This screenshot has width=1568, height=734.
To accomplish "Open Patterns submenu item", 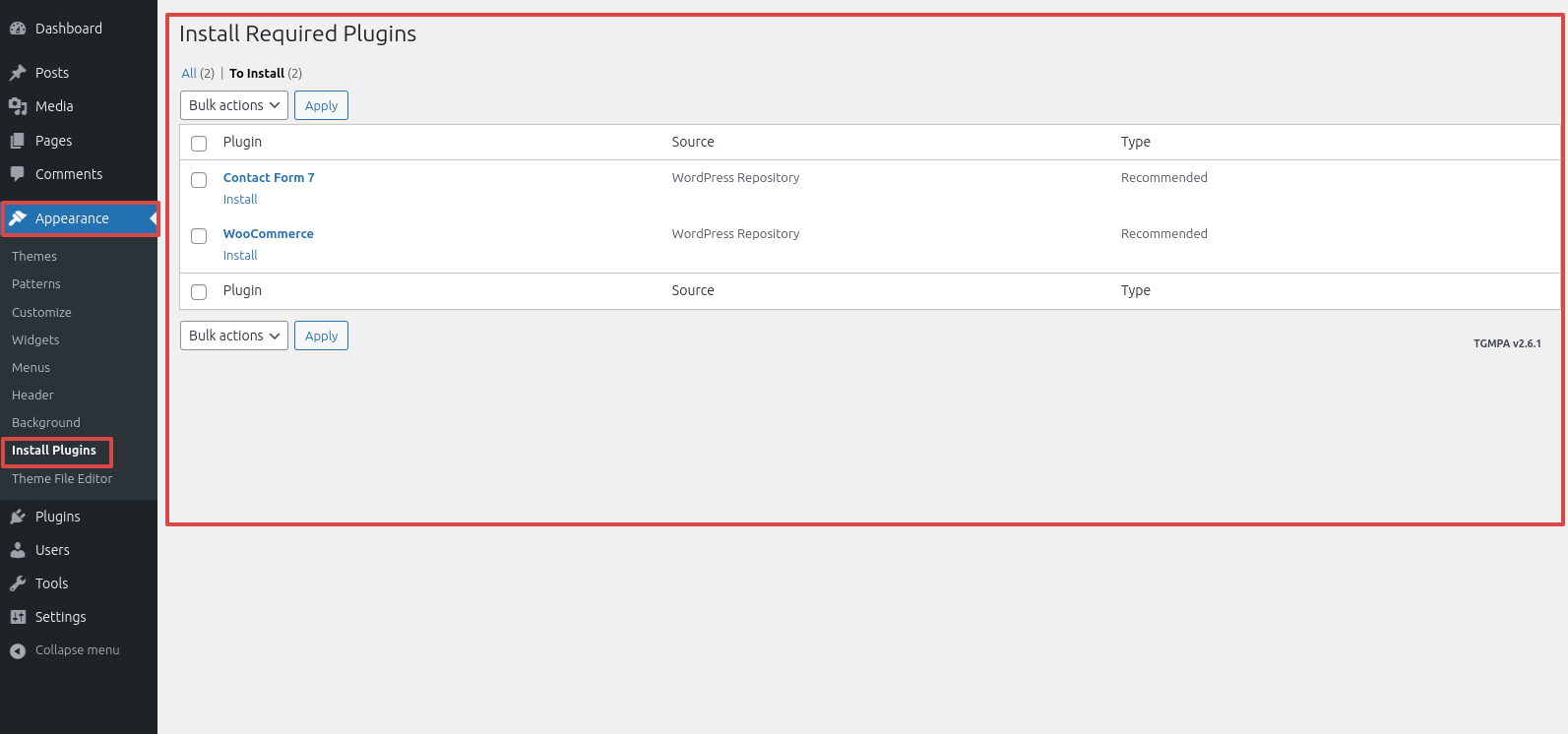I will [36, 284].
